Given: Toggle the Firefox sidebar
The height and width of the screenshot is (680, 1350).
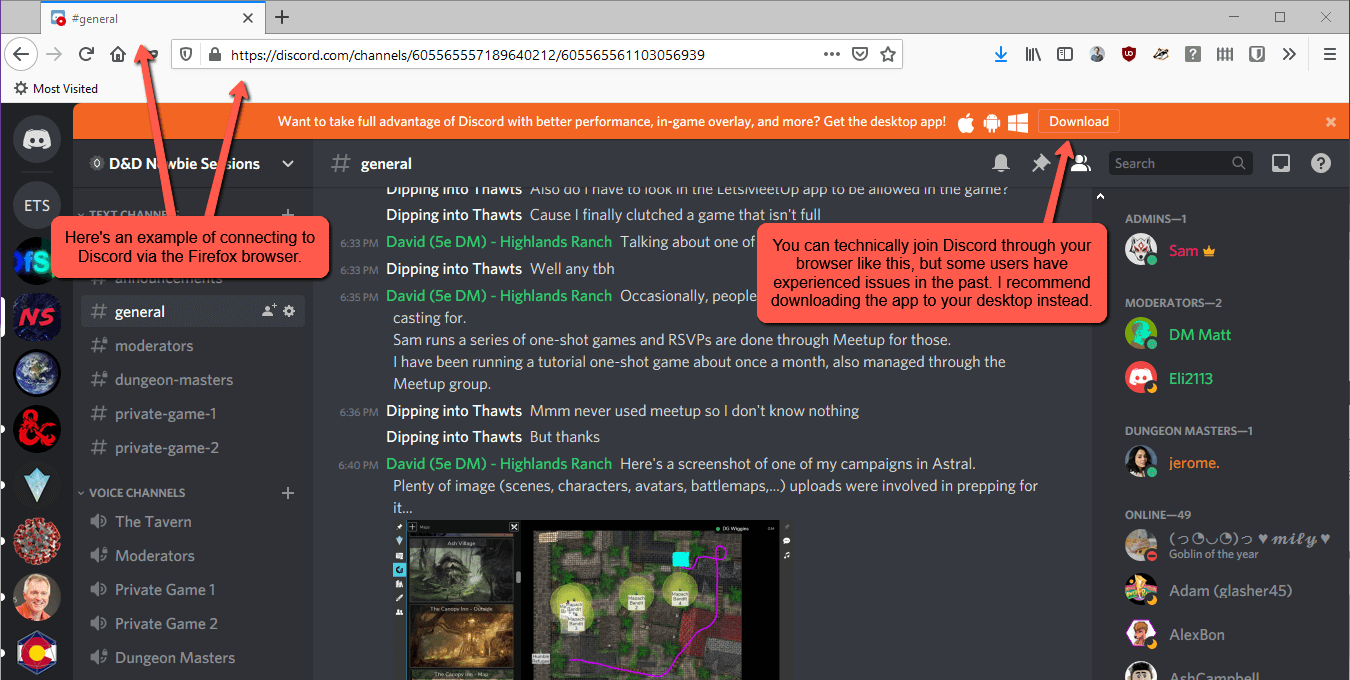Looking at the screenshot, I should (x=1065, y=55).
